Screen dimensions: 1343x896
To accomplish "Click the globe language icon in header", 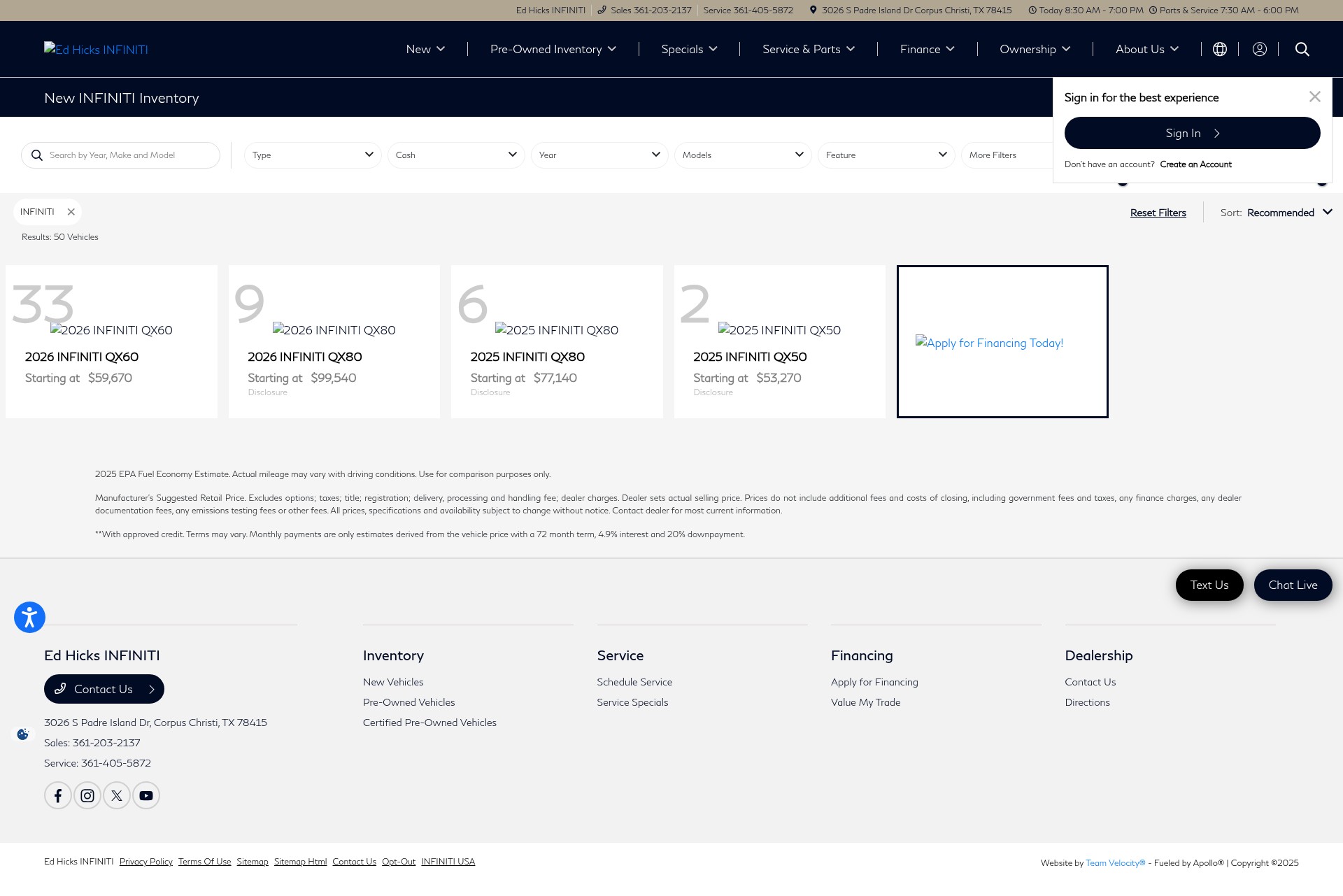I will pyautogui.click(x=1219, y=49).
